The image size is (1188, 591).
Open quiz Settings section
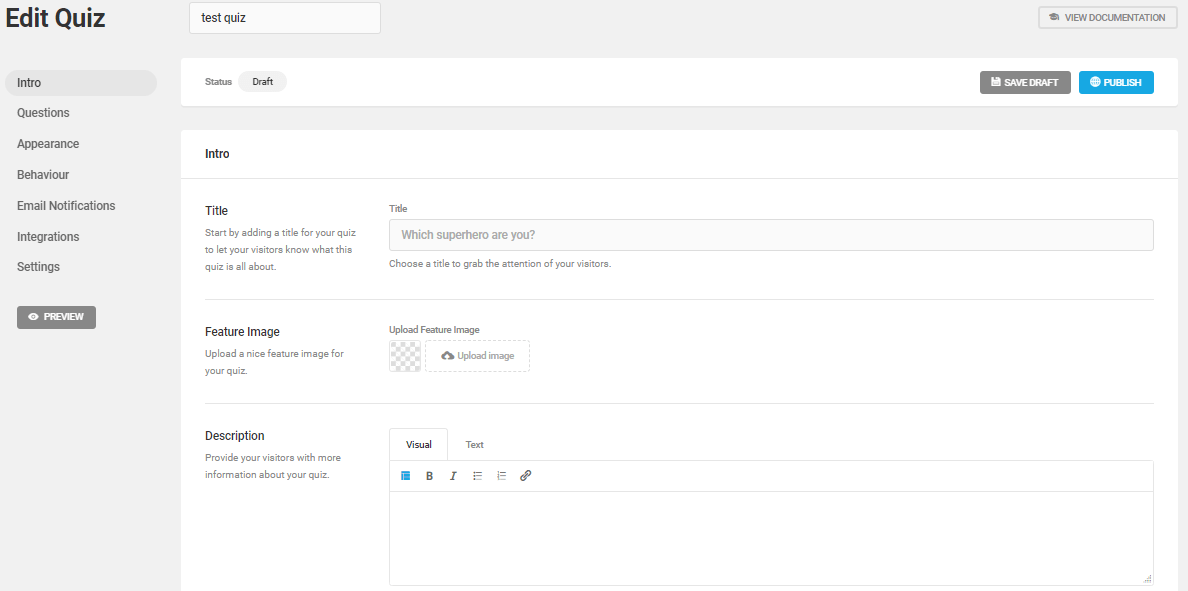pyautogui.click(x=38, y=267)
